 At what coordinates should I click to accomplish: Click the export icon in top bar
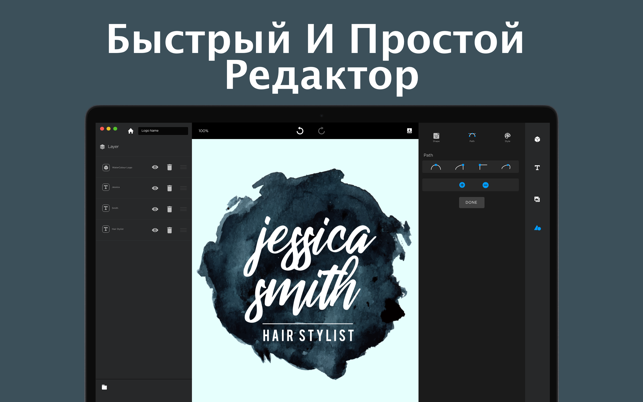pyautogui.click(x=409, y=131)
